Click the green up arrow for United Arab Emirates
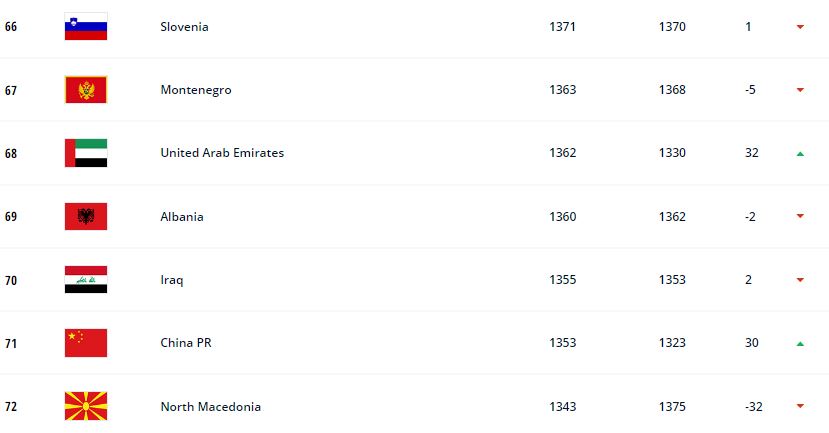Screen dimensions: 829x433 [x=800, y=154]
